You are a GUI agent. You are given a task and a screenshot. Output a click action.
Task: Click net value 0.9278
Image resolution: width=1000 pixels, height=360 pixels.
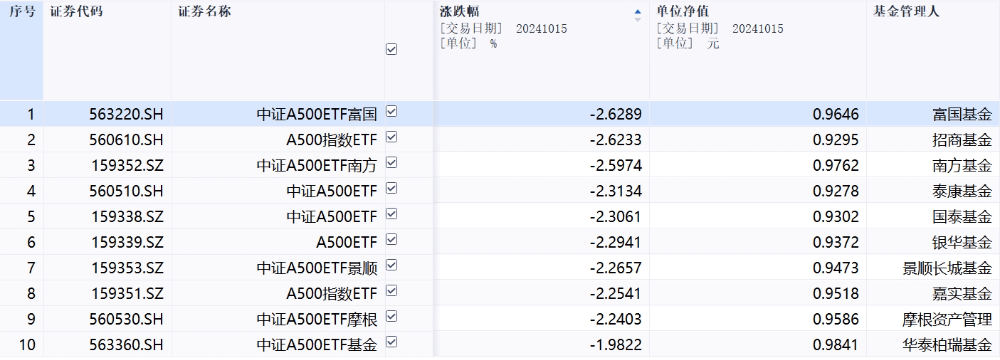pyautogui.click(x=835, y=191)
